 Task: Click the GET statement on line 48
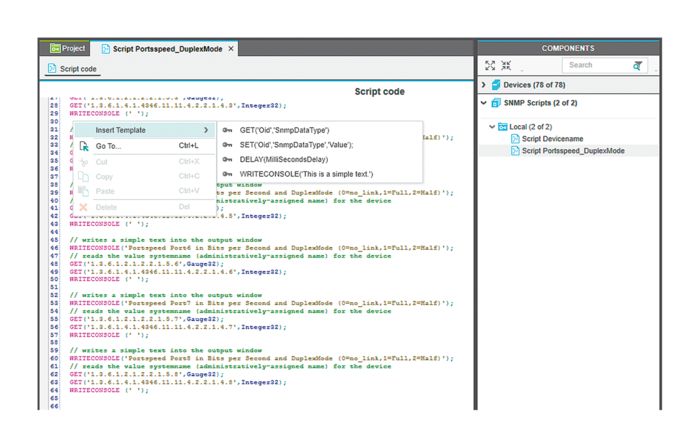click(146, 264)
